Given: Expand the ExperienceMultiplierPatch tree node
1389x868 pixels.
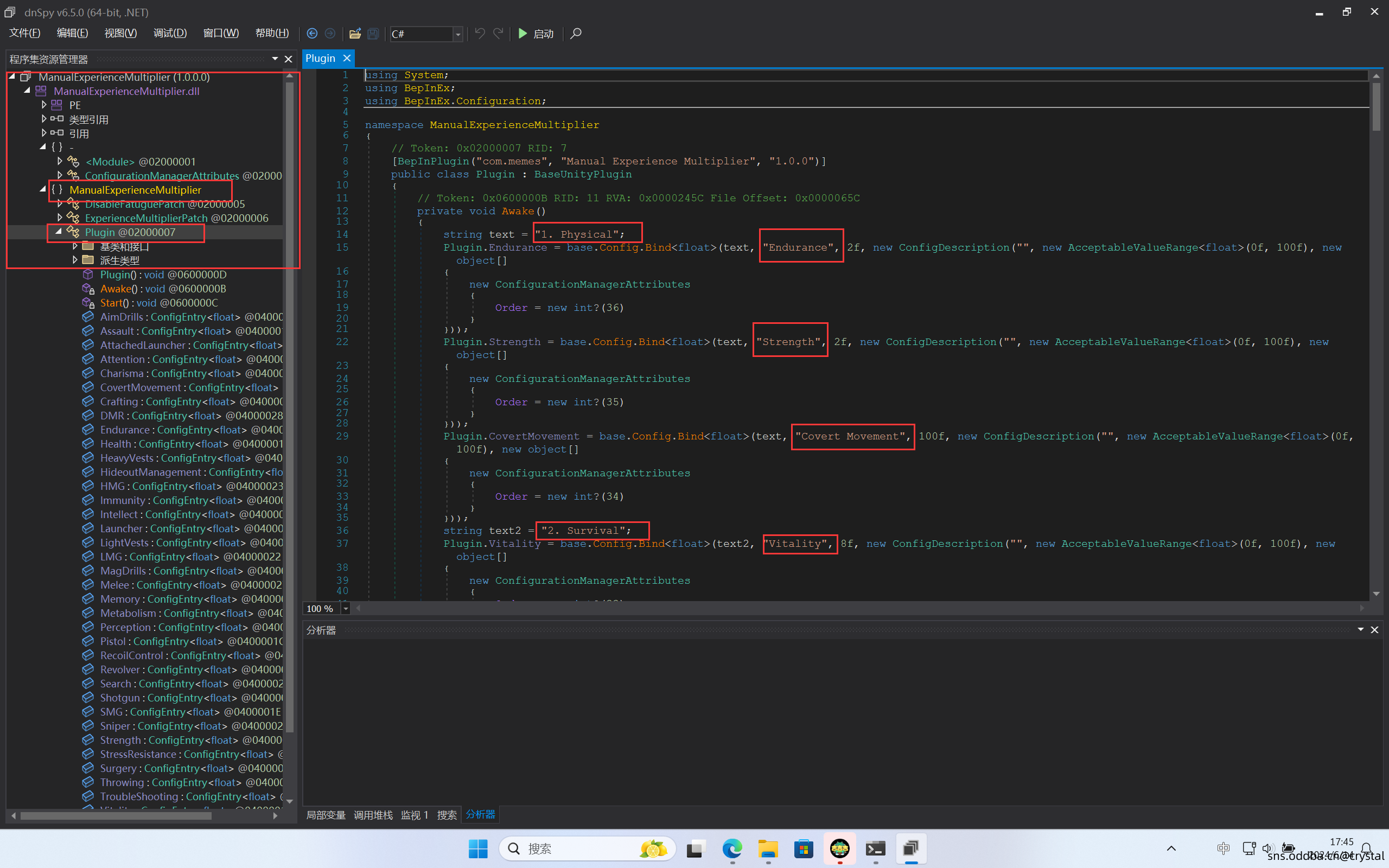Looking at the screenshot, I should pyautogui.click(x=60, y=218).
